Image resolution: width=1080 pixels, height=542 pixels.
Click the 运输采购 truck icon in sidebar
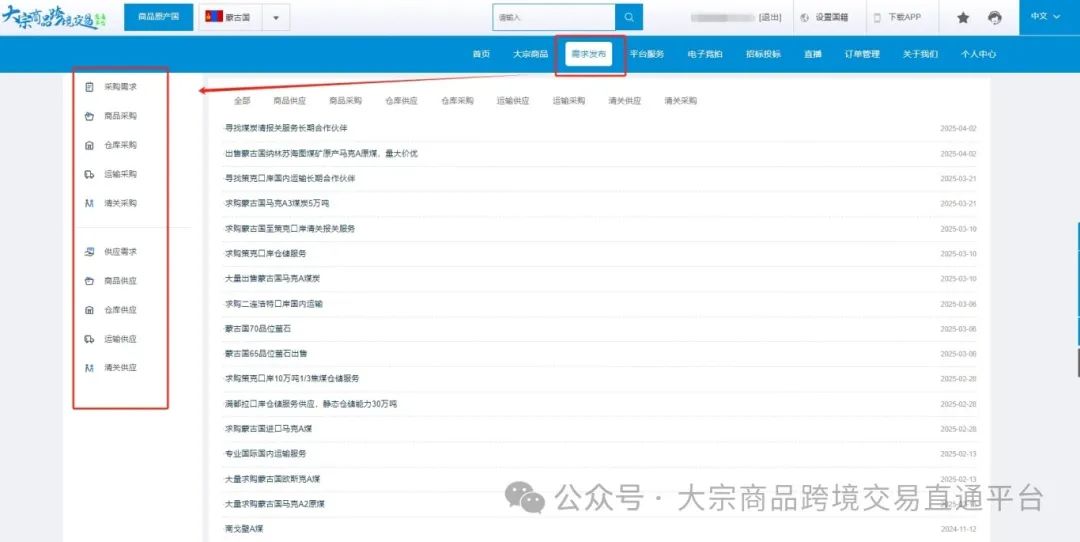coord(90,174)
